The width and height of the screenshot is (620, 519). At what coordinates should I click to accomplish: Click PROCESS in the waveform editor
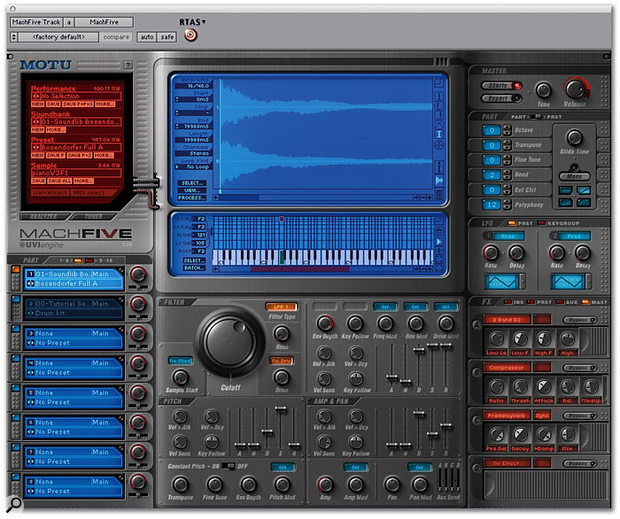tap(192, 198)
